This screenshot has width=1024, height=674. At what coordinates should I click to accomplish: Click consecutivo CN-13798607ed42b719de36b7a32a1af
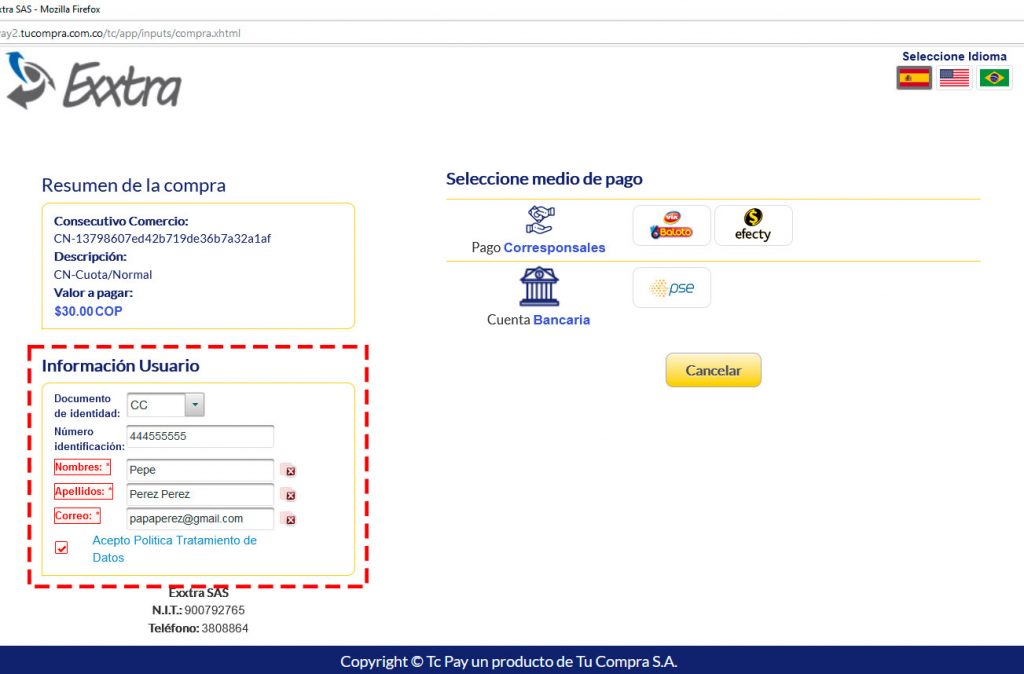tap(163, 238)
